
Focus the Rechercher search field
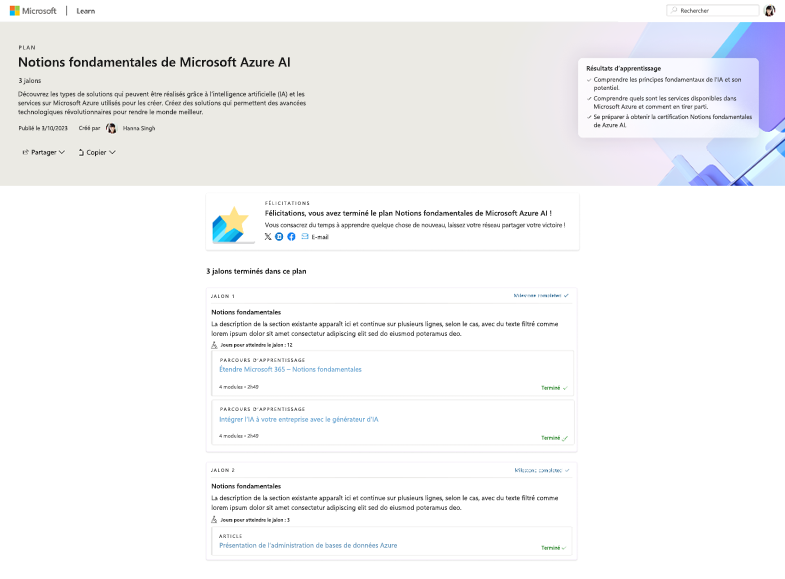coord(712,11)
